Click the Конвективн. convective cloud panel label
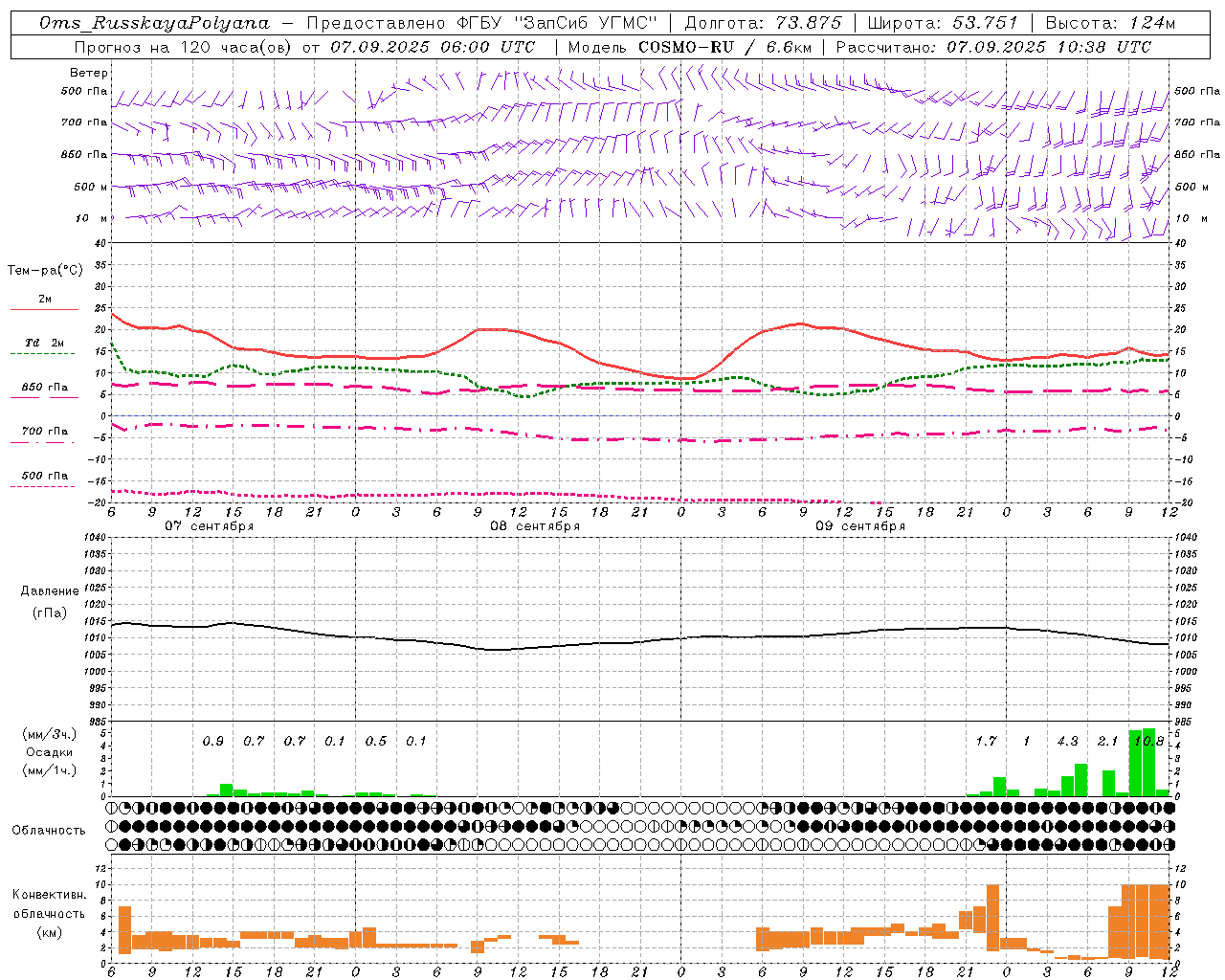The width and height of the screenshot is (1225, 980). [49, 895]
